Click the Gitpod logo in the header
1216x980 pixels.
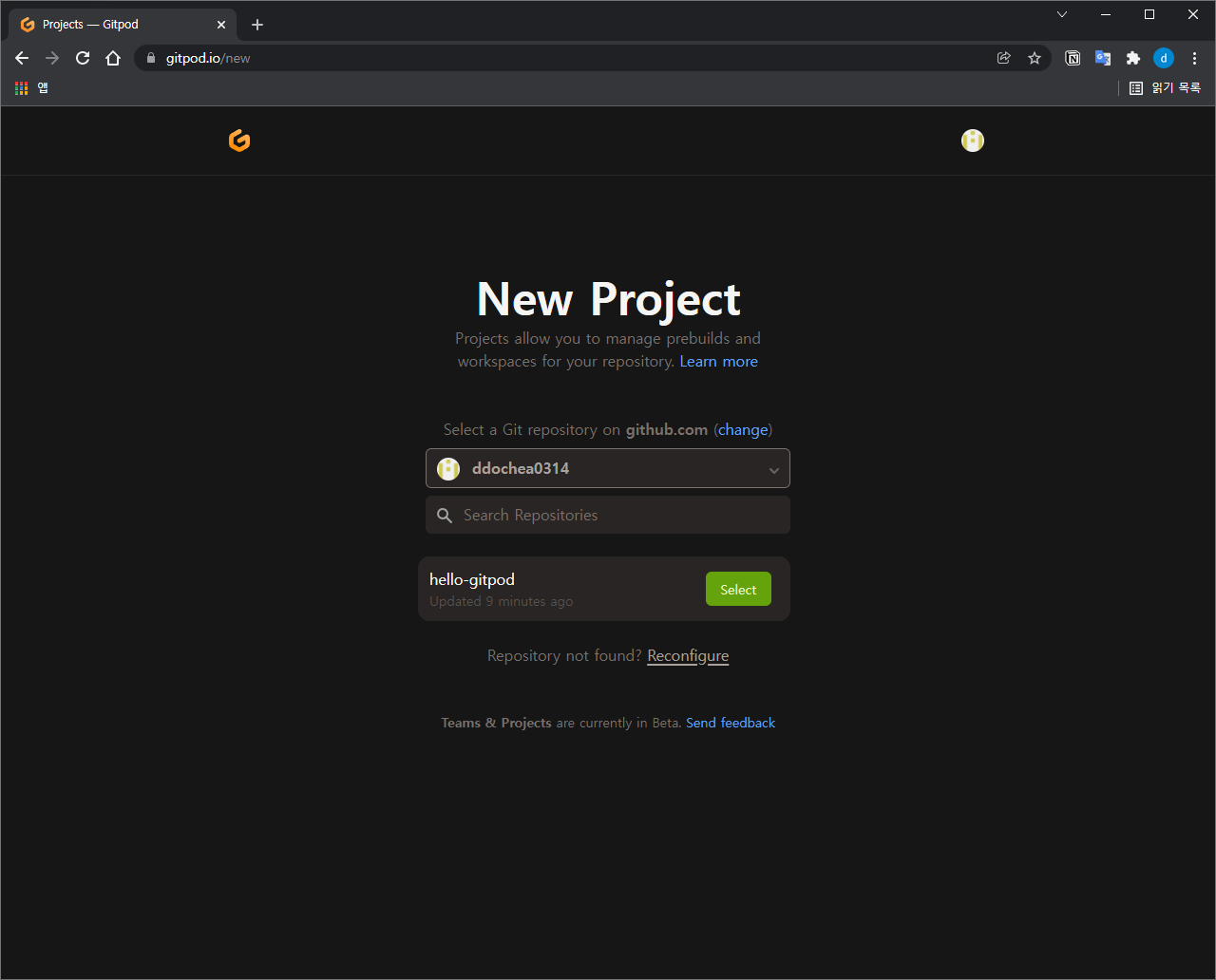pyautogui.click(x=239, y=141)
